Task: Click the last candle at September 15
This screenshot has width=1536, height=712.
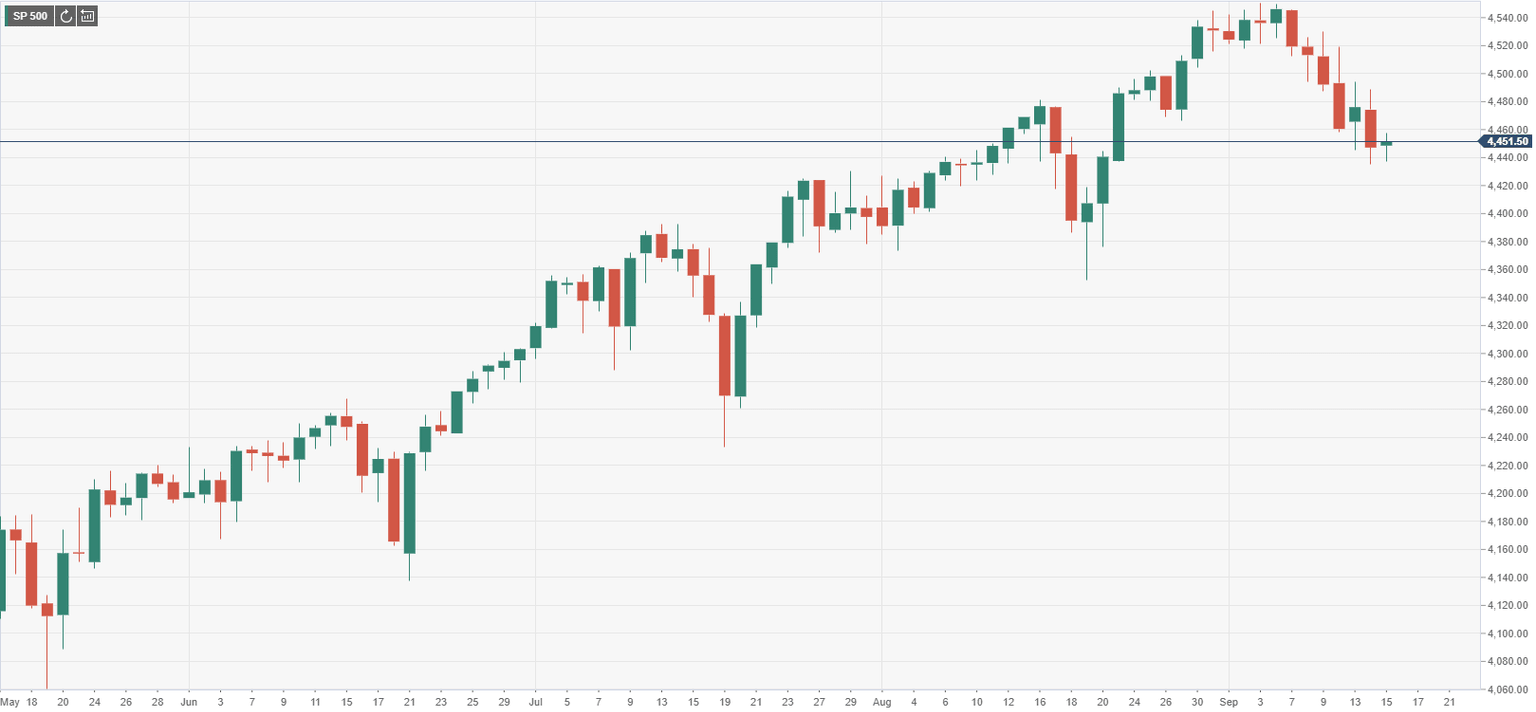Action: (1386, 144)
